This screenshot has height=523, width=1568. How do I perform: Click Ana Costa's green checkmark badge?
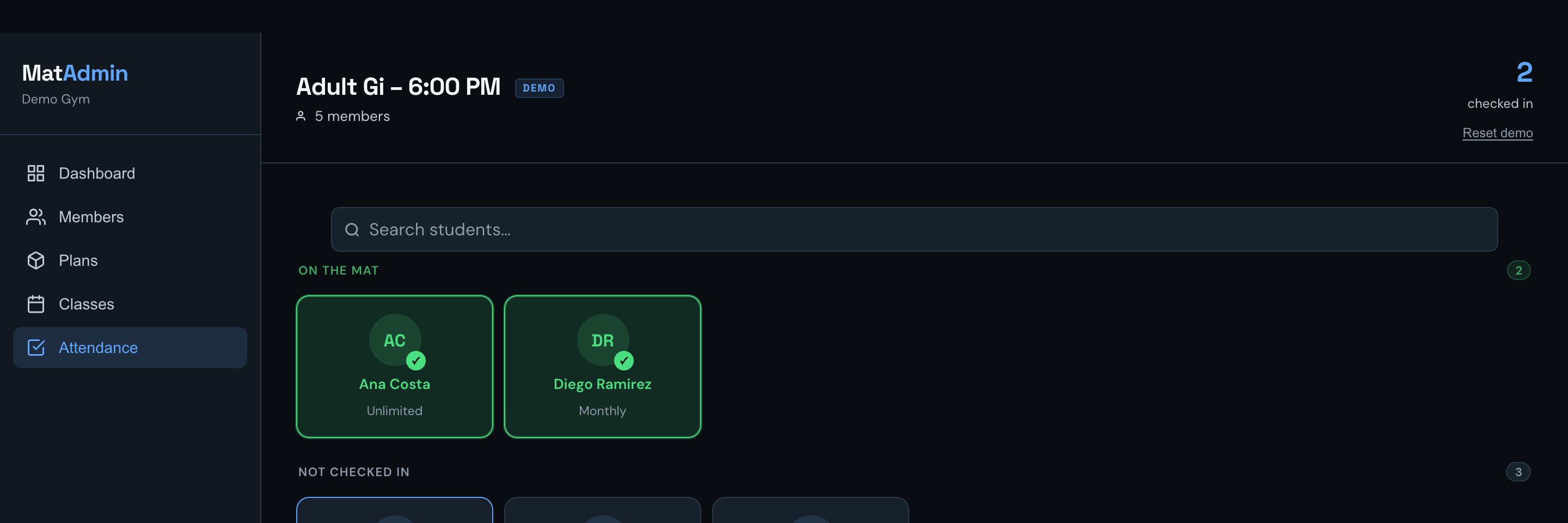click(416, 361)
